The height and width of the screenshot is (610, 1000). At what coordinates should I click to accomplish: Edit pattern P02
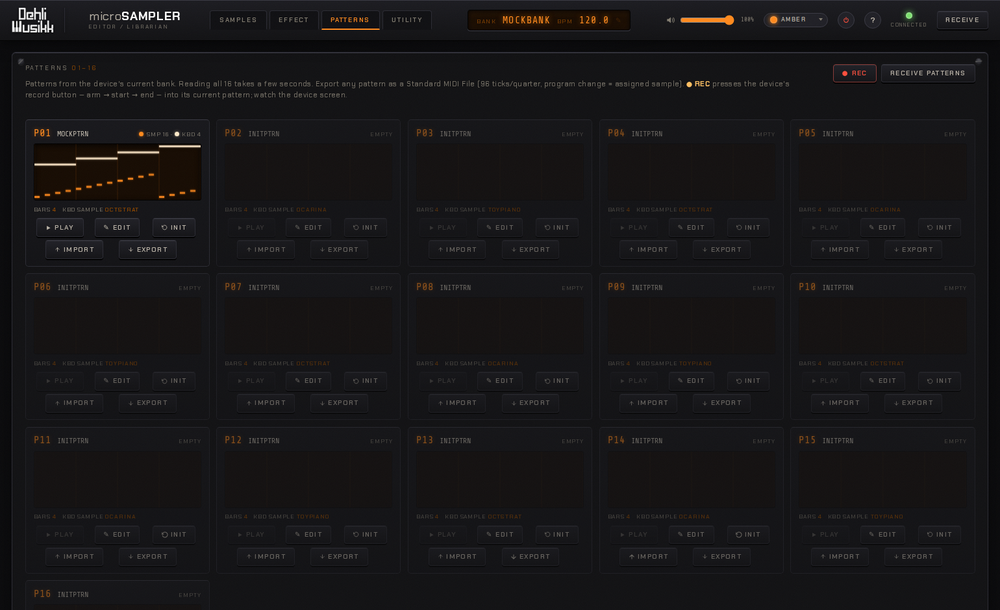pyautogui.click(x=308, y=227)
